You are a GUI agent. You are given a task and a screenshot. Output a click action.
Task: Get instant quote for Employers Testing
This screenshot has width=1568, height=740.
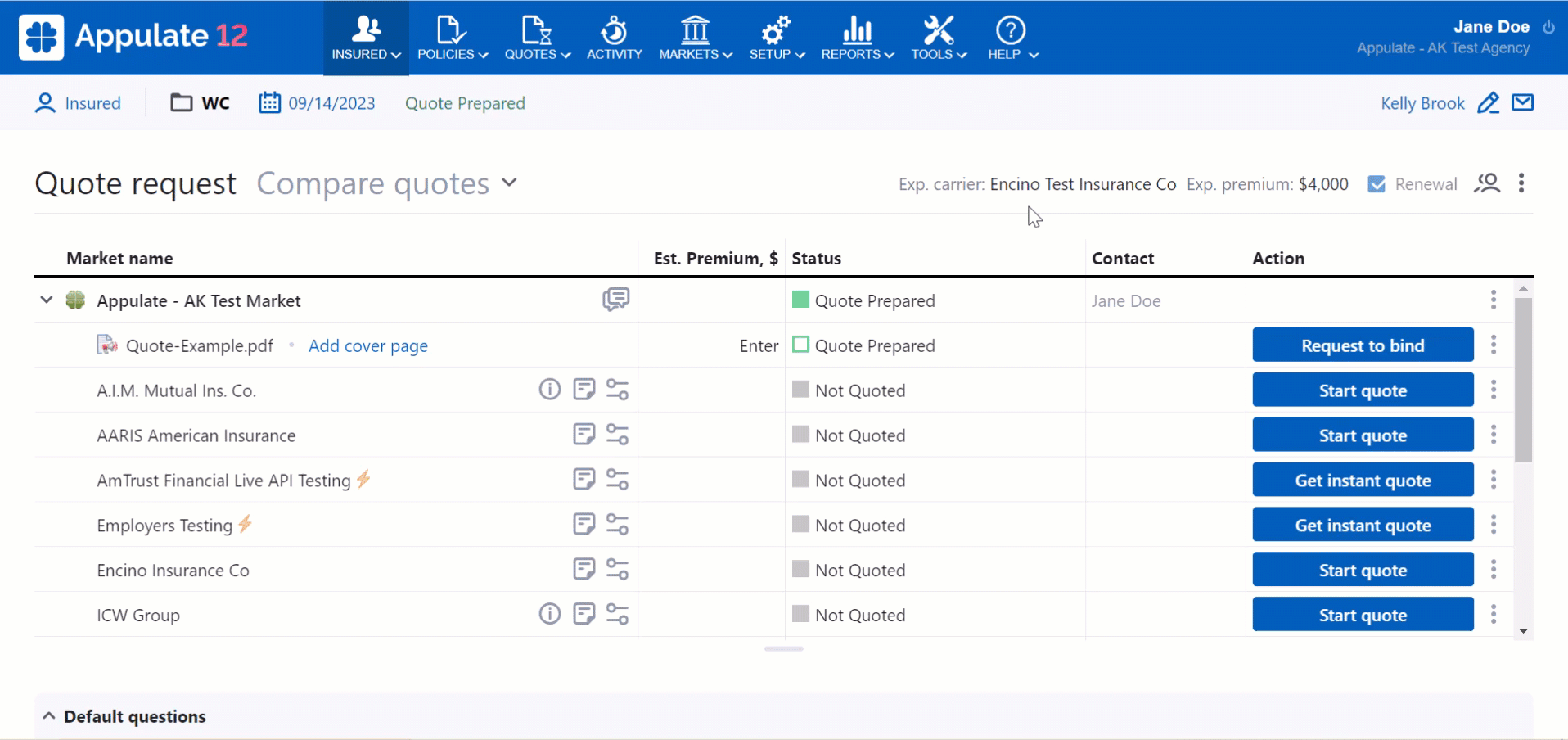pyautogui.click(x=1363, y=526)
